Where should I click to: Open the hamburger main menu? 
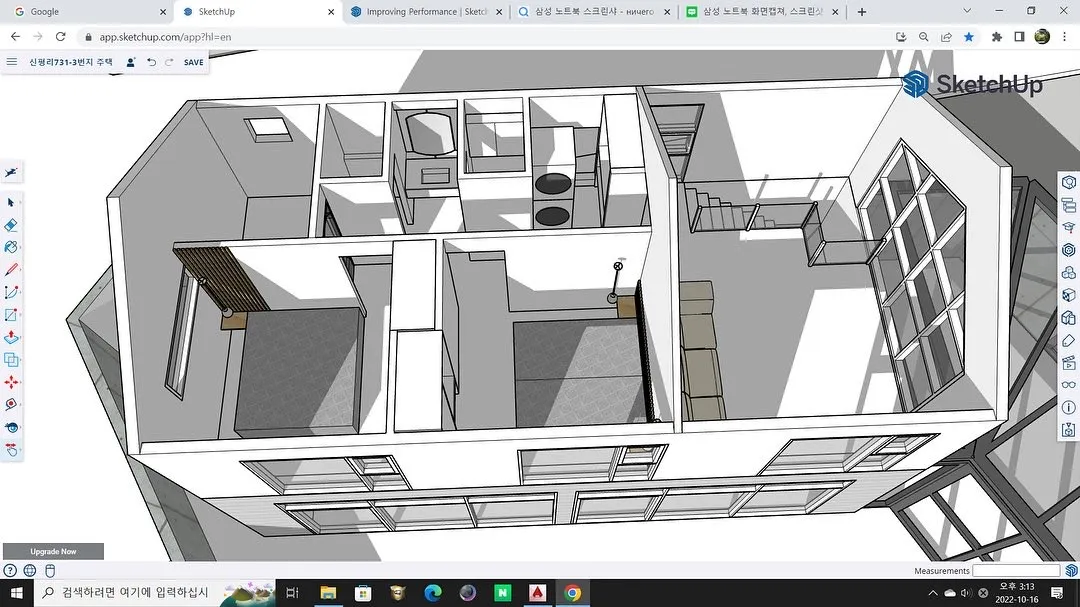point(11,62)
